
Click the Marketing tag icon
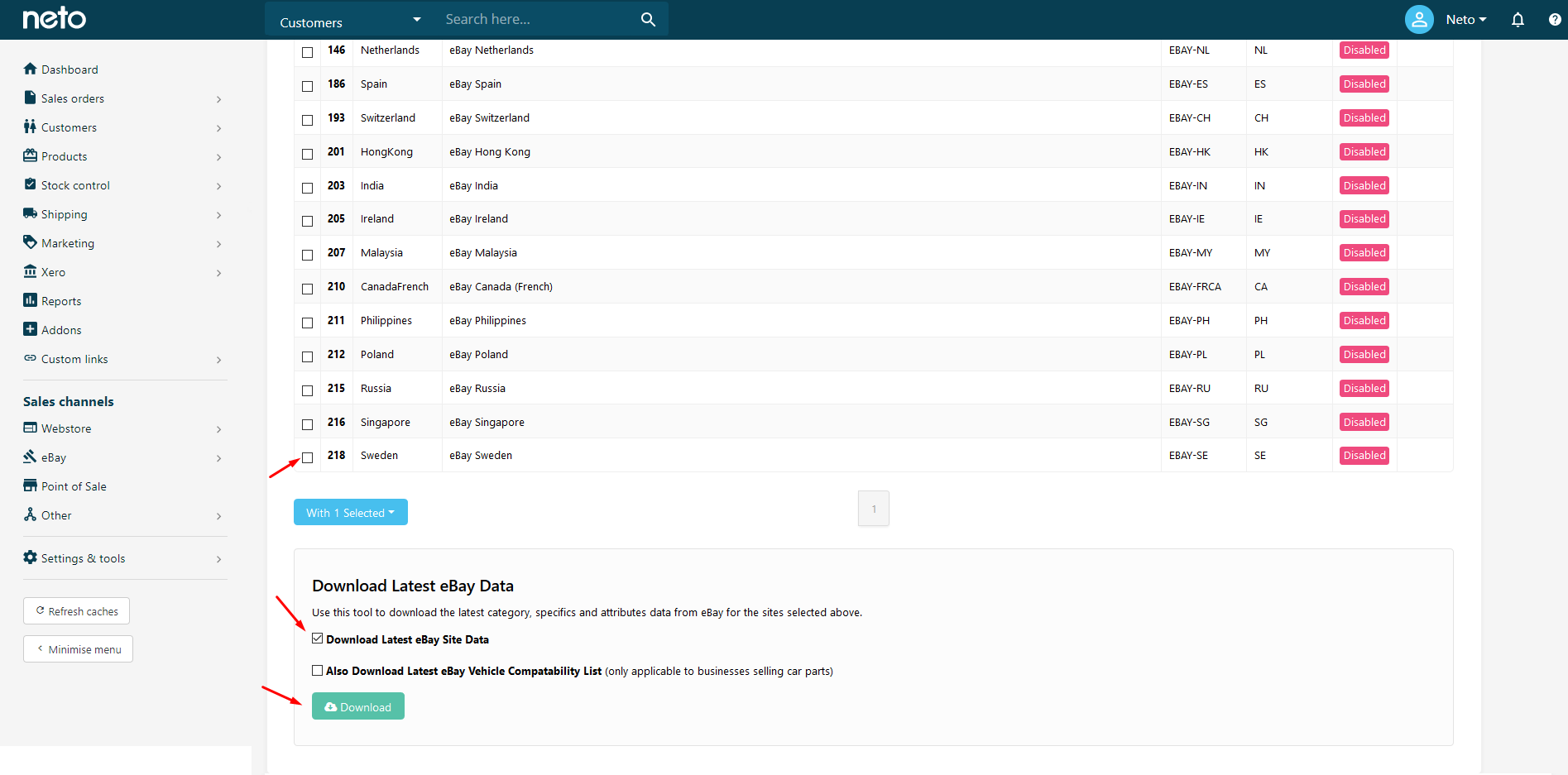(x=30, y=242)
